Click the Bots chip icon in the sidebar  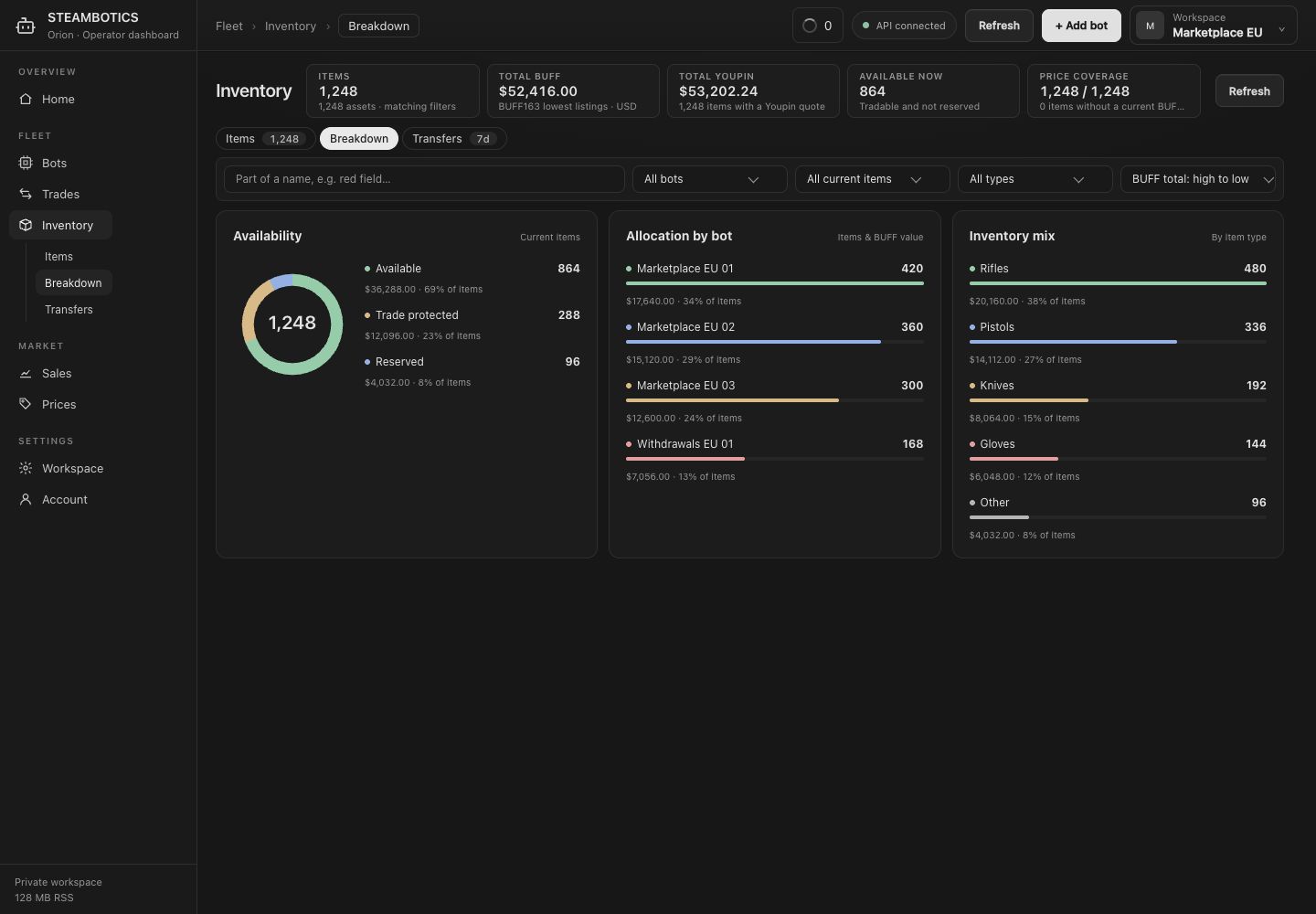[x=26, y=163]
